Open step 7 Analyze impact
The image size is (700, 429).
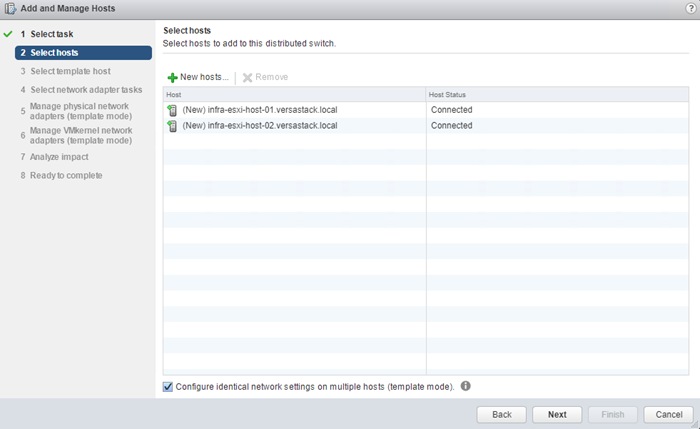[x=54, y=157]
